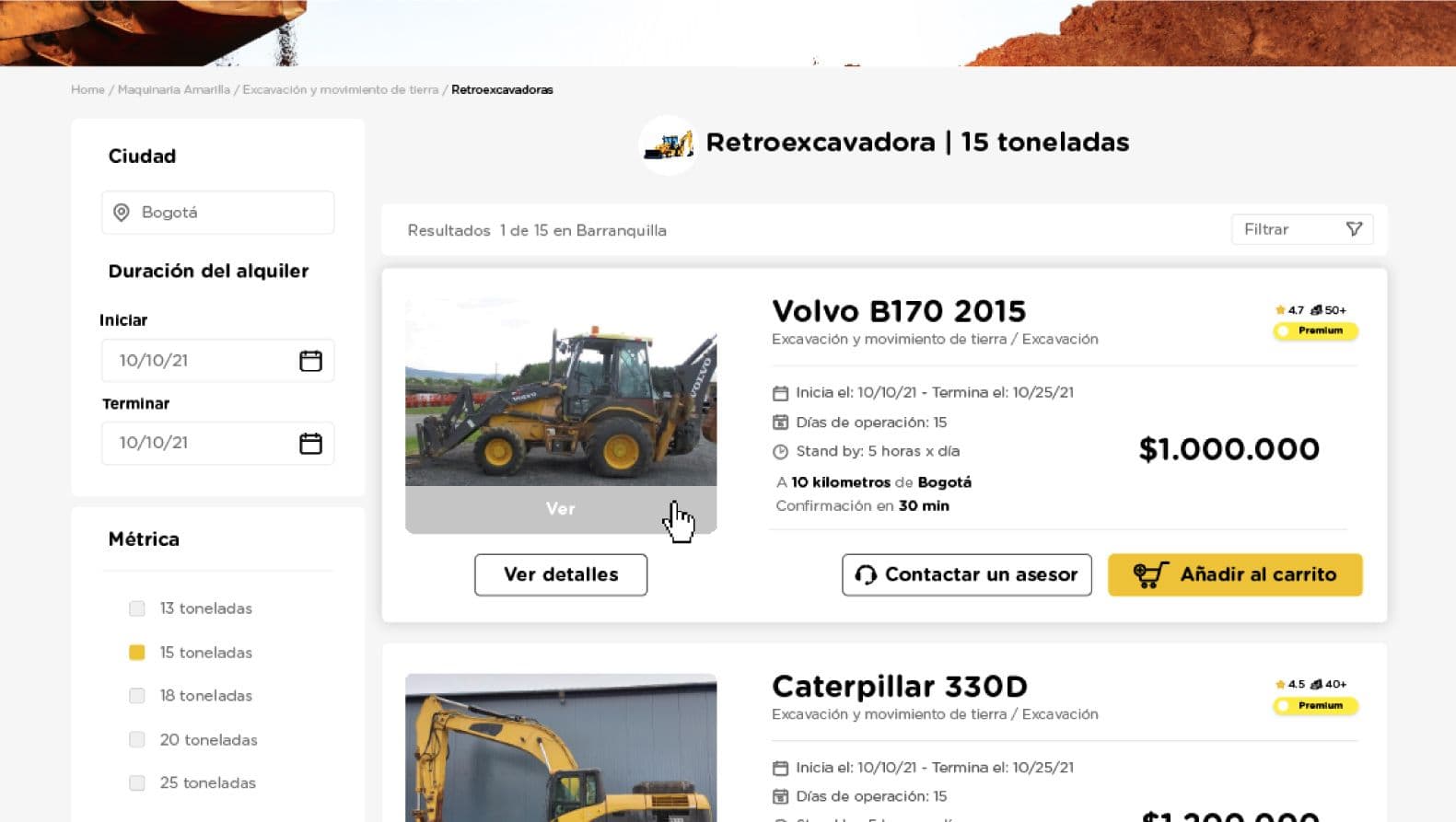Viewport: 1456px width, 822px height.
Task: Open the Volvo B170 backhoe photo
Action: click(x=561, y=393)
